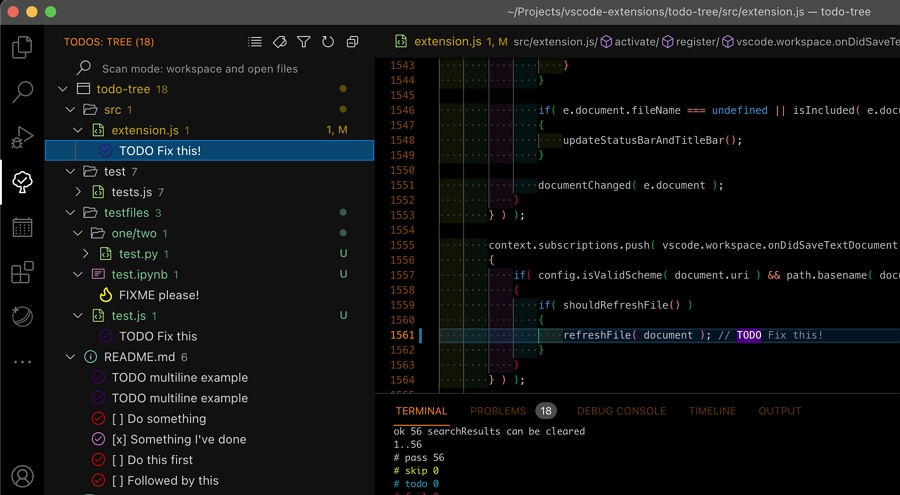Select the extension.js editor tab
The width and height of the screenshot is (900, 495).
[448, 41]
